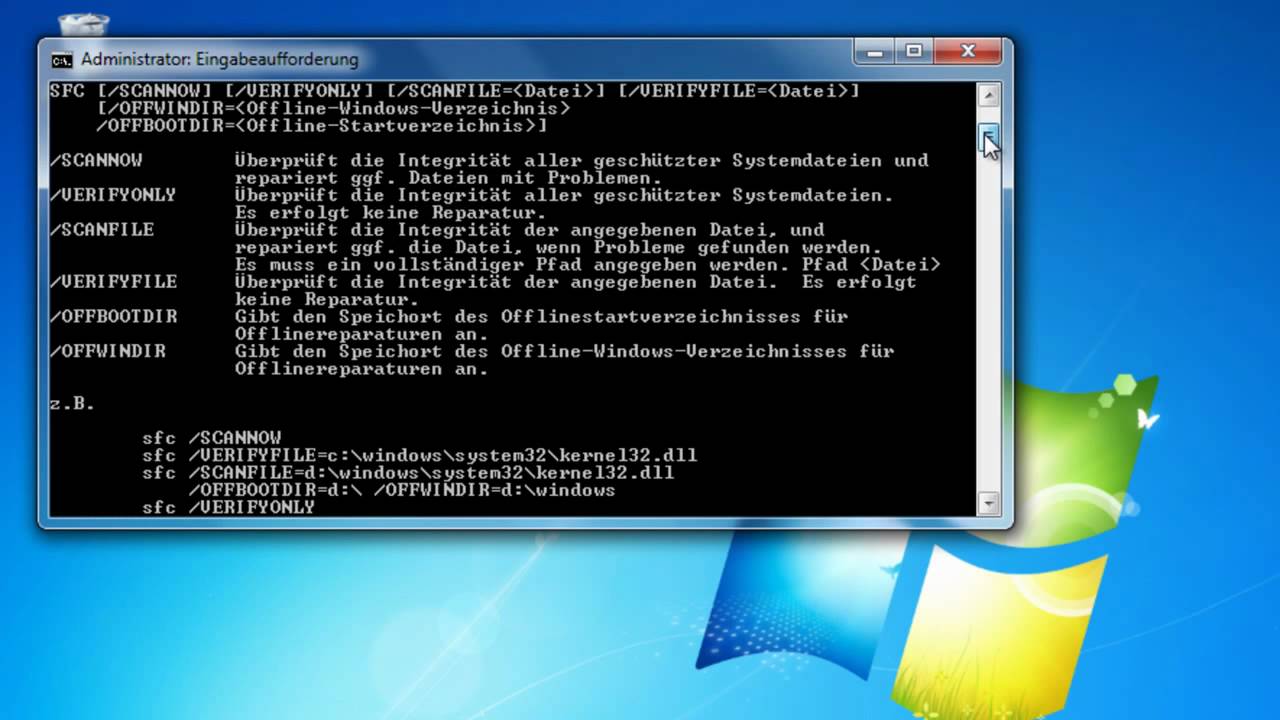Viewport: 1280px width, 720px height.
Task: Click text 'repariert ggf. Dateien mit Problemen.'
Action: (449, 178)
